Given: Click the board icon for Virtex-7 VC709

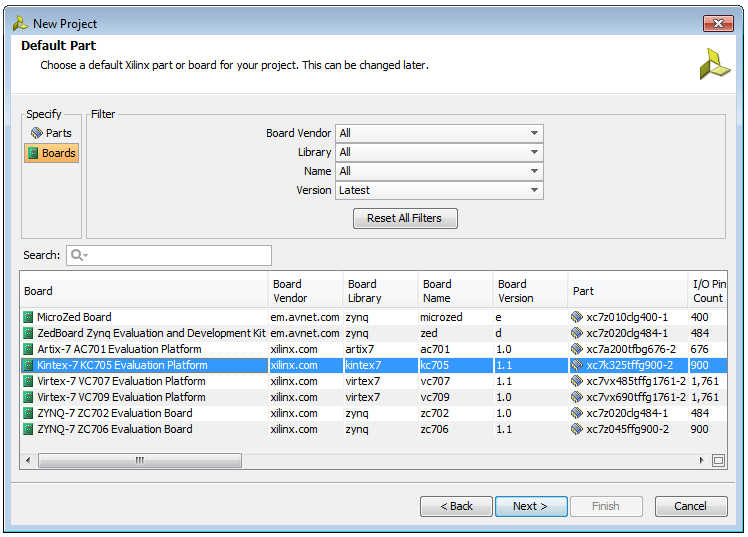Looking at the screenshot, I should (x=29, y=397).
